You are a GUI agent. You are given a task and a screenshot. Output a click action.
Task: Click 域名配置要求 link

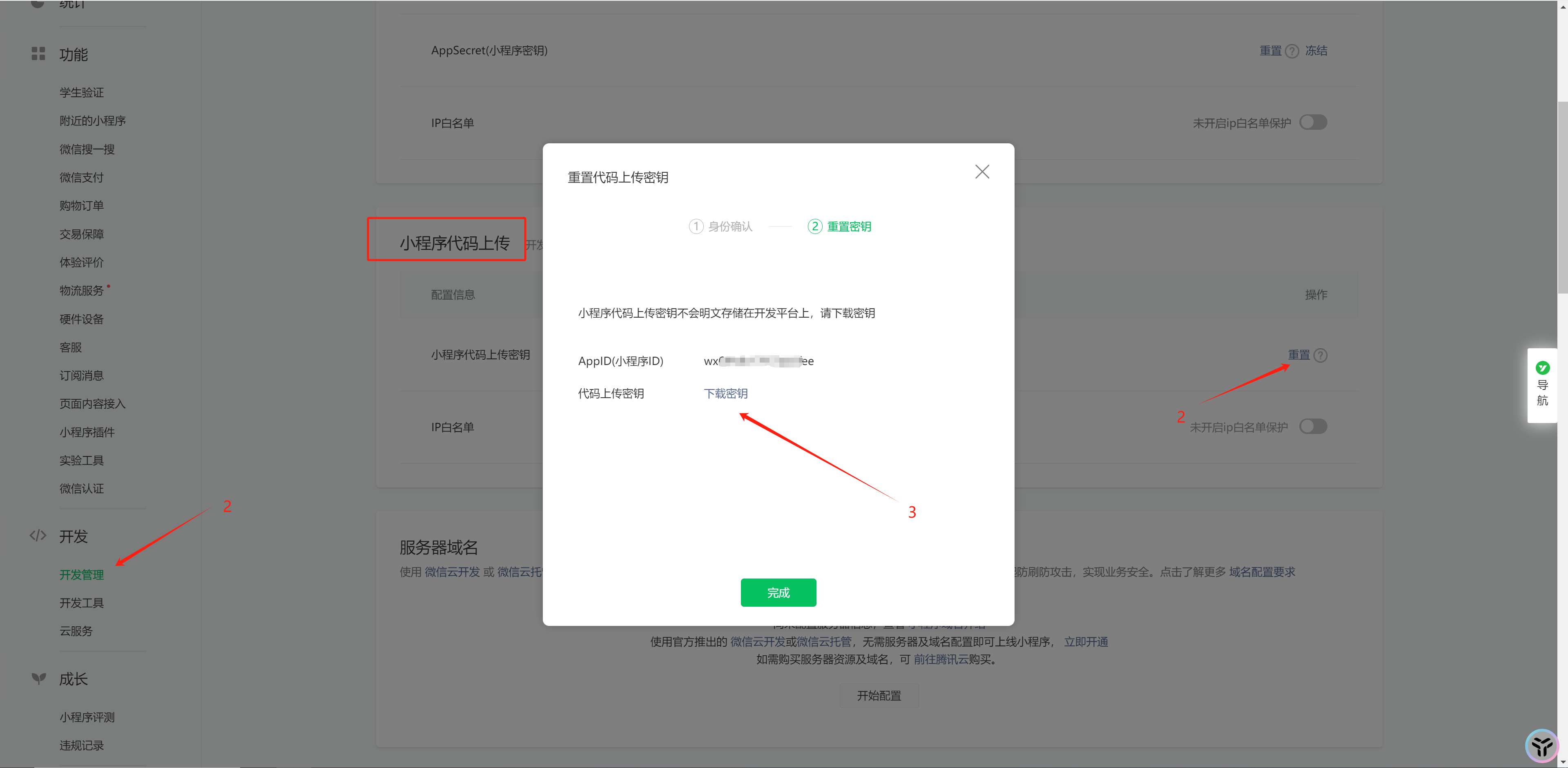point(1262,572)
